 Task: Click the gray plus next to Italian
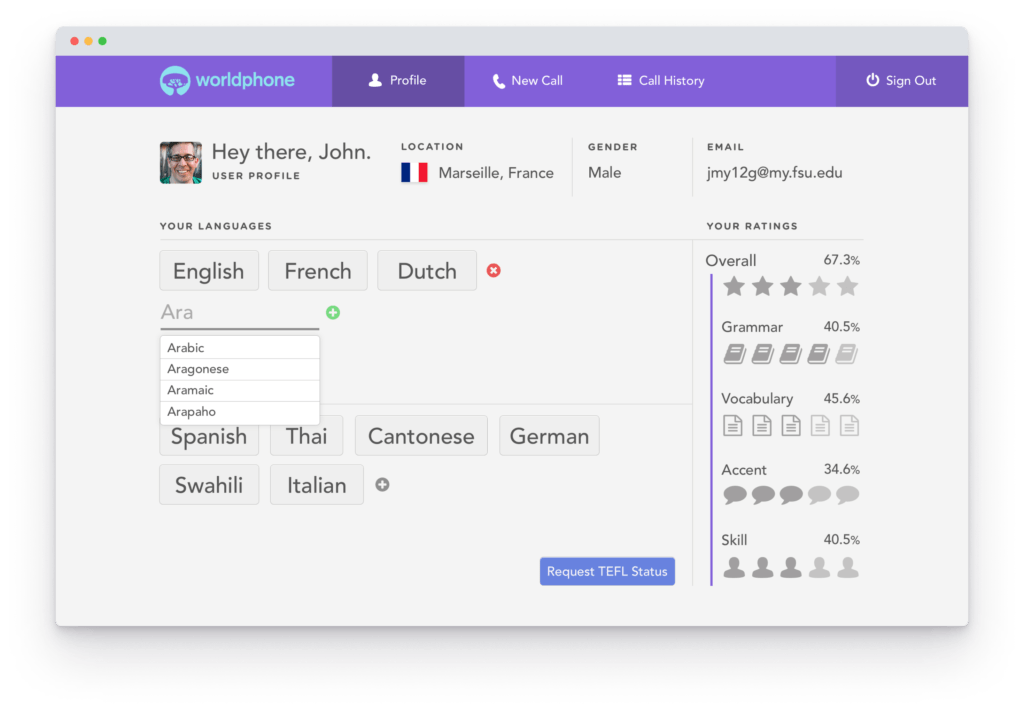point(382,484)
